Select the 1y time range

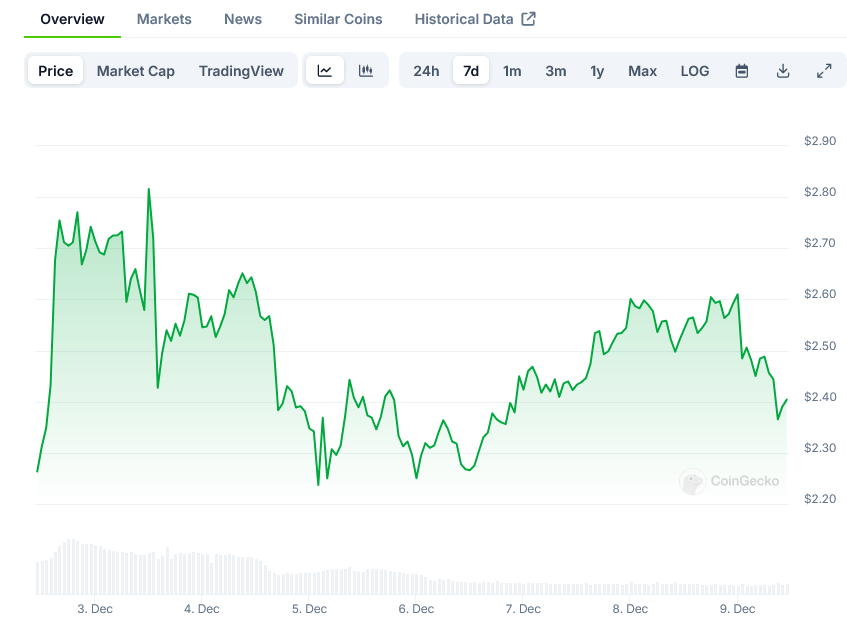[597, 71]
